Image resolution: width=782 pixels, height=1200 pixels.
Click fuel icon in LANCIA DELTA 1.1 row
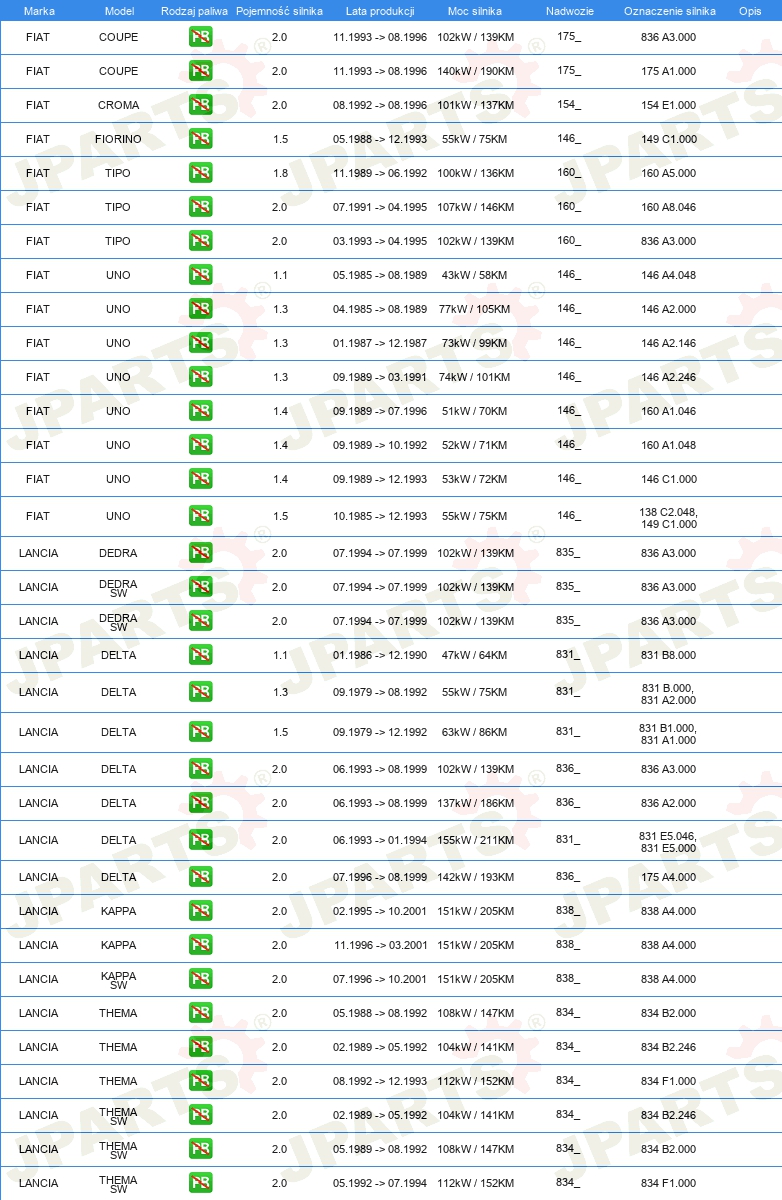pyautogui.click(x=200, y=655)
